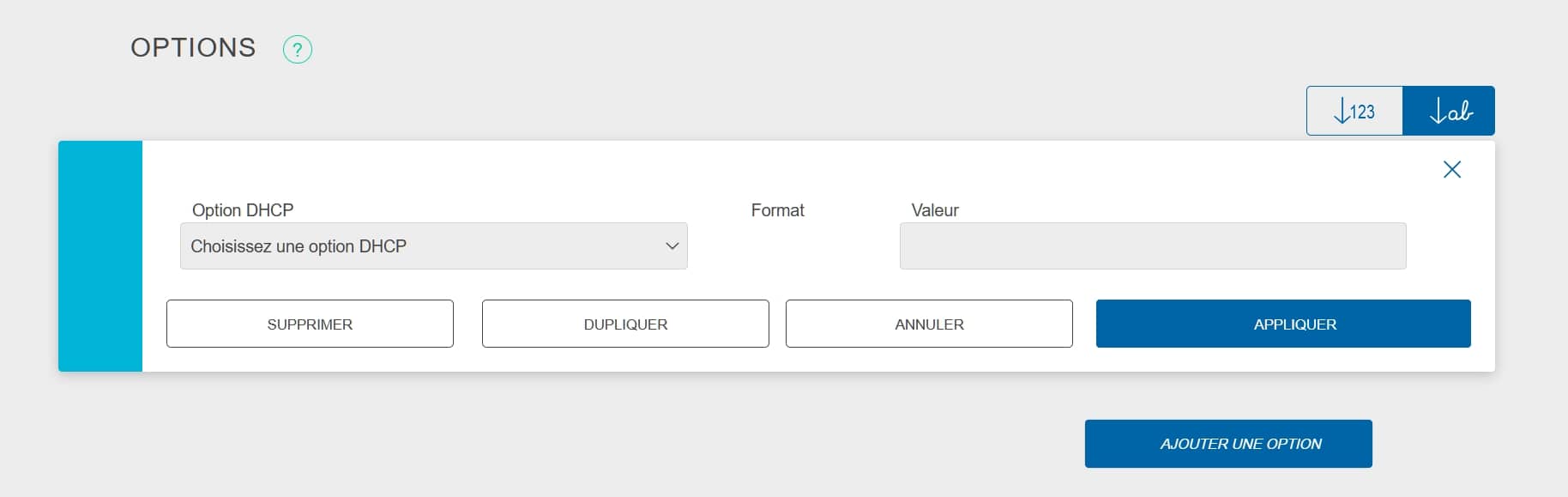Click the down-arrow icon beside ab

pyautogui.click(x=1437, y=112)
